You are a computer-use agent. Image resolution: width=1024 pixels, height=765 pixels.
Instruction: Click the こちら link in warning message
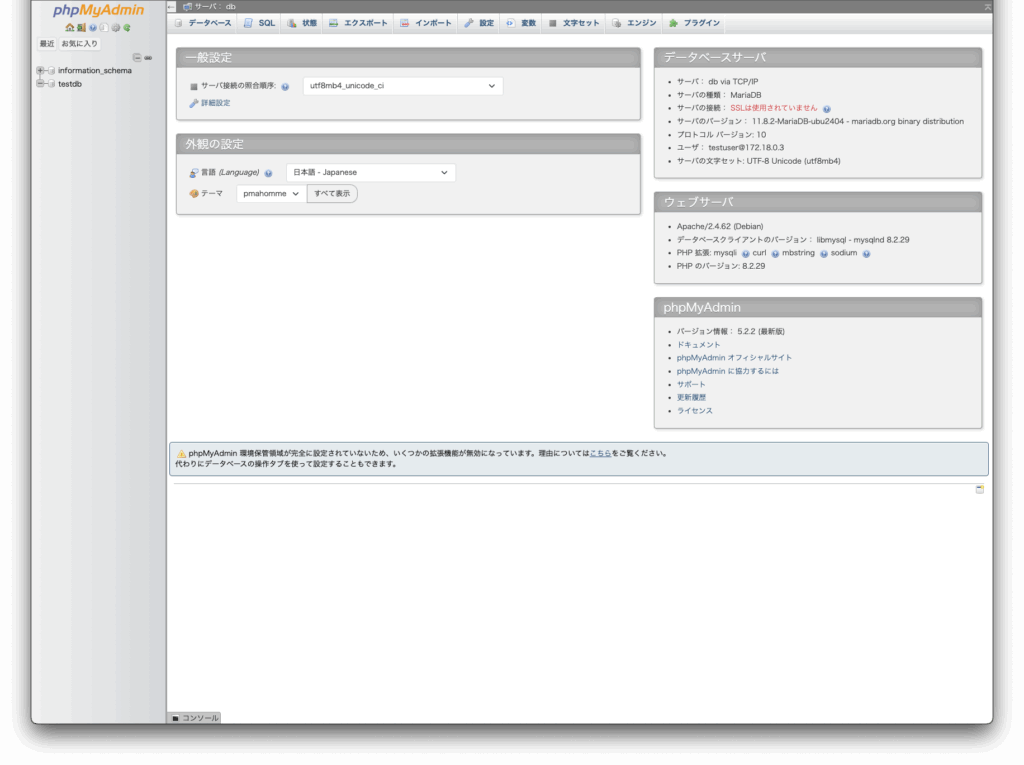point(600,453)
